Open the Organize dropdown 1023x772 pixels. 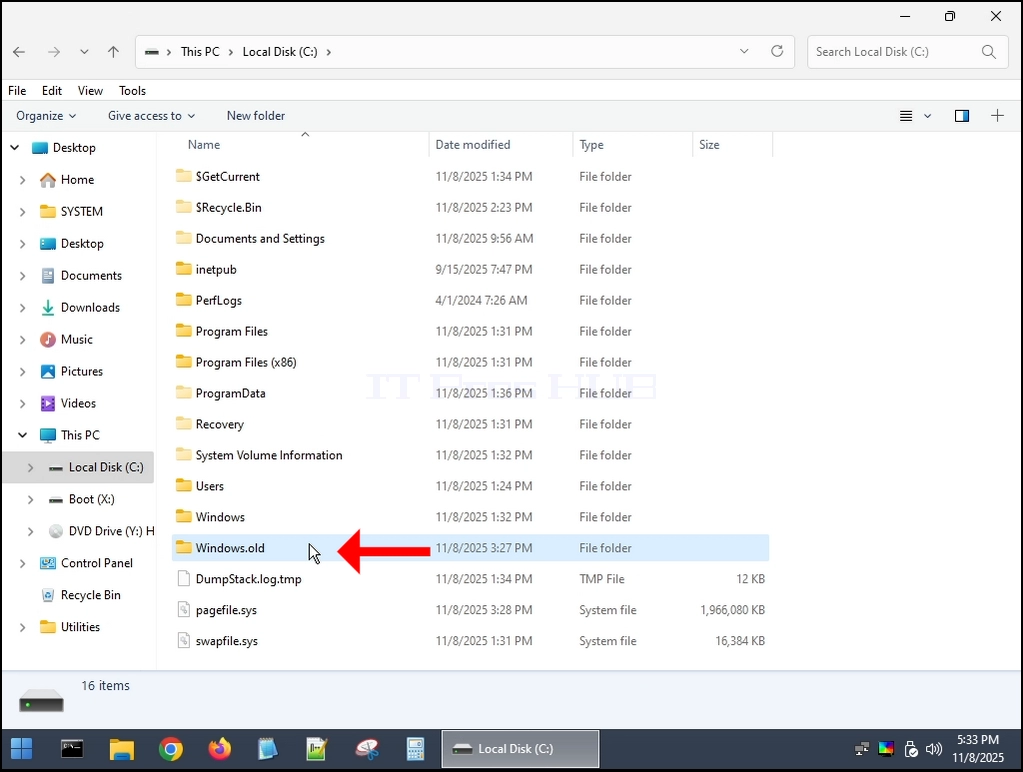coord(46,116)
